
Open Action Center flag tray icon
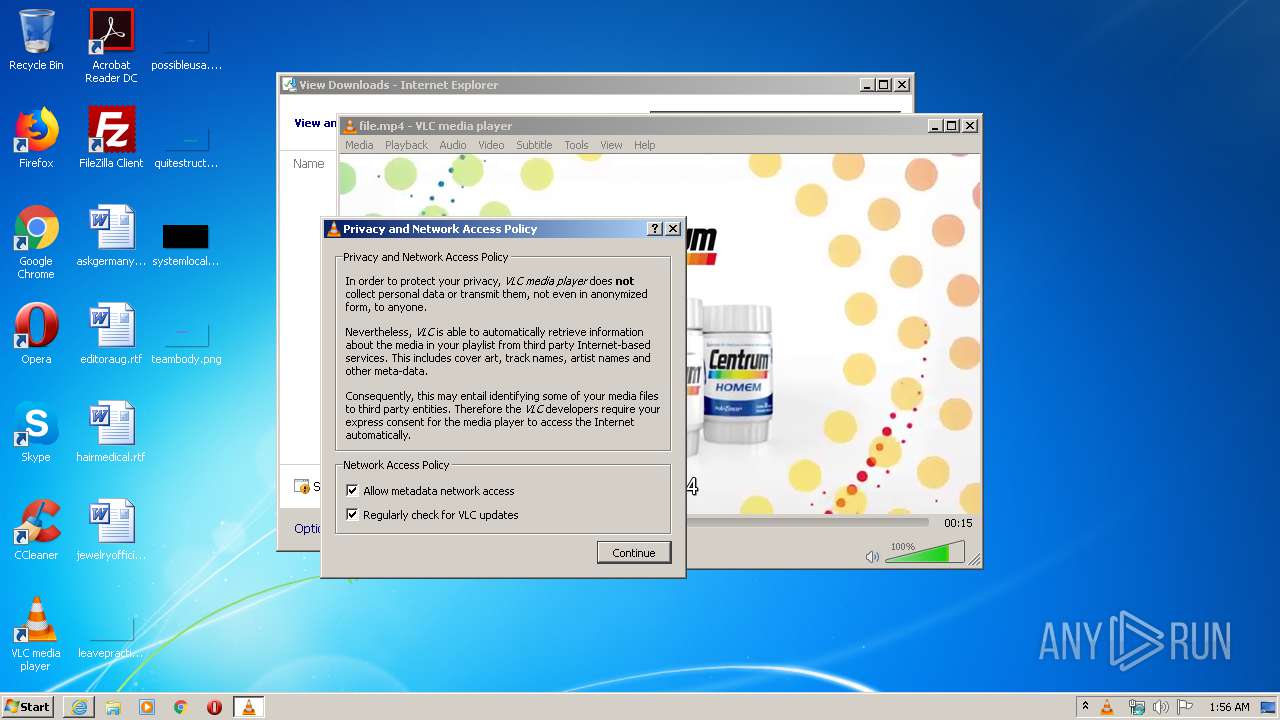[1185, 707]
